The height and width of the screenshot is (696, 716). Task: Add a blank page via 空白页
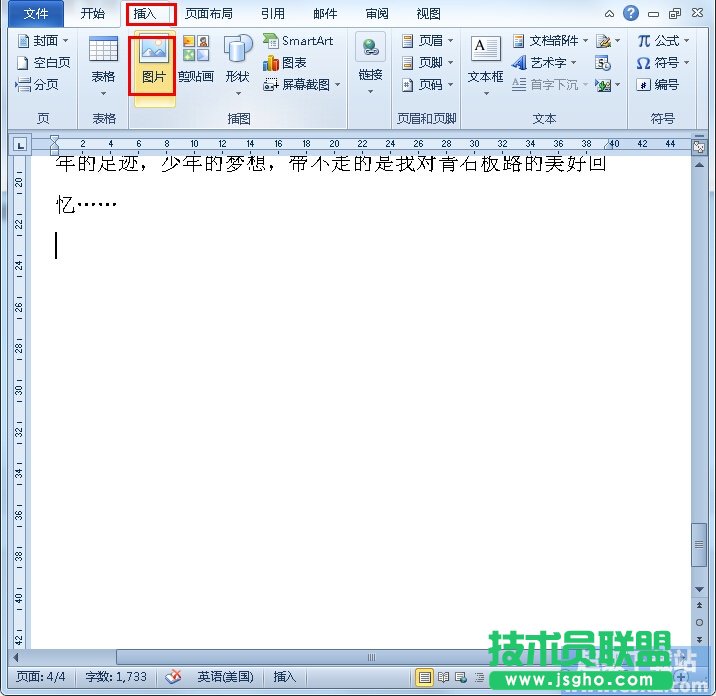coord(23,63)
